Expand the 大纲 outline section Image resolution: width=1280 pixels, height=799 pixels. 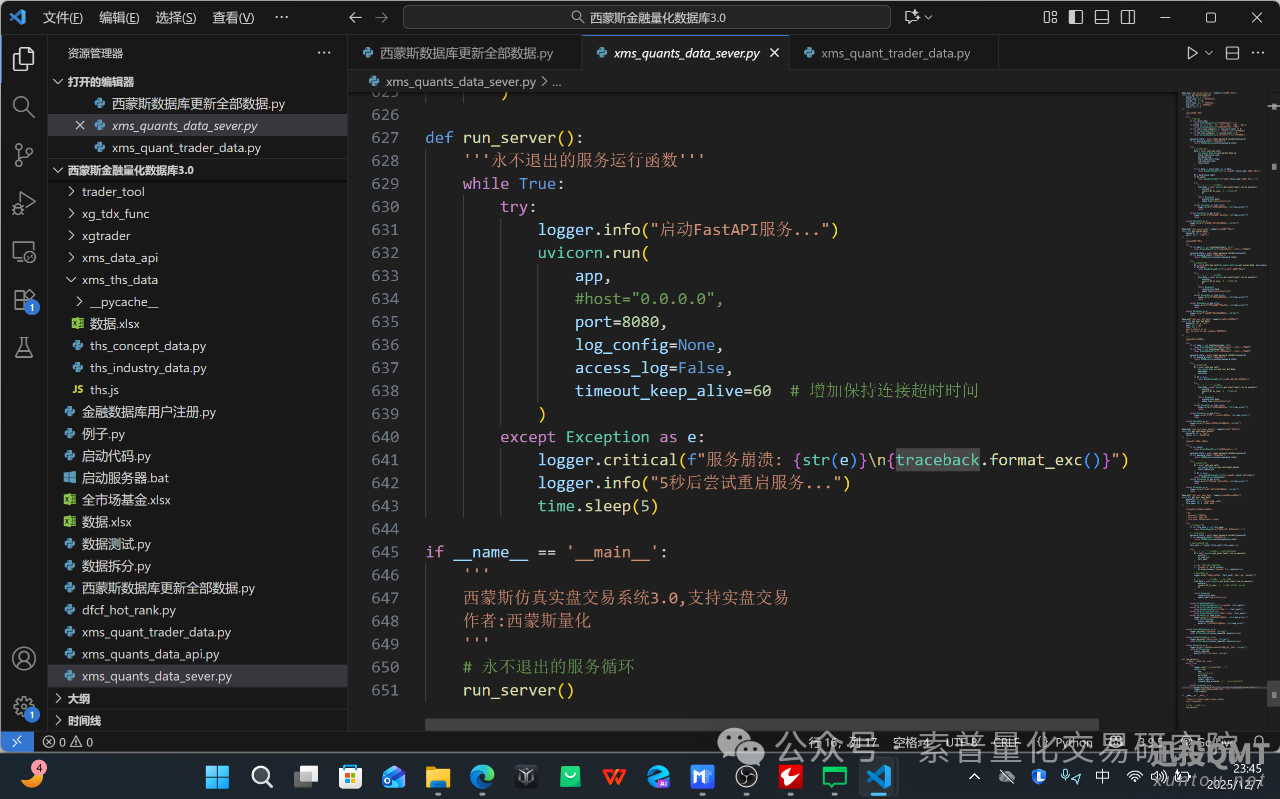pos(78,698)
